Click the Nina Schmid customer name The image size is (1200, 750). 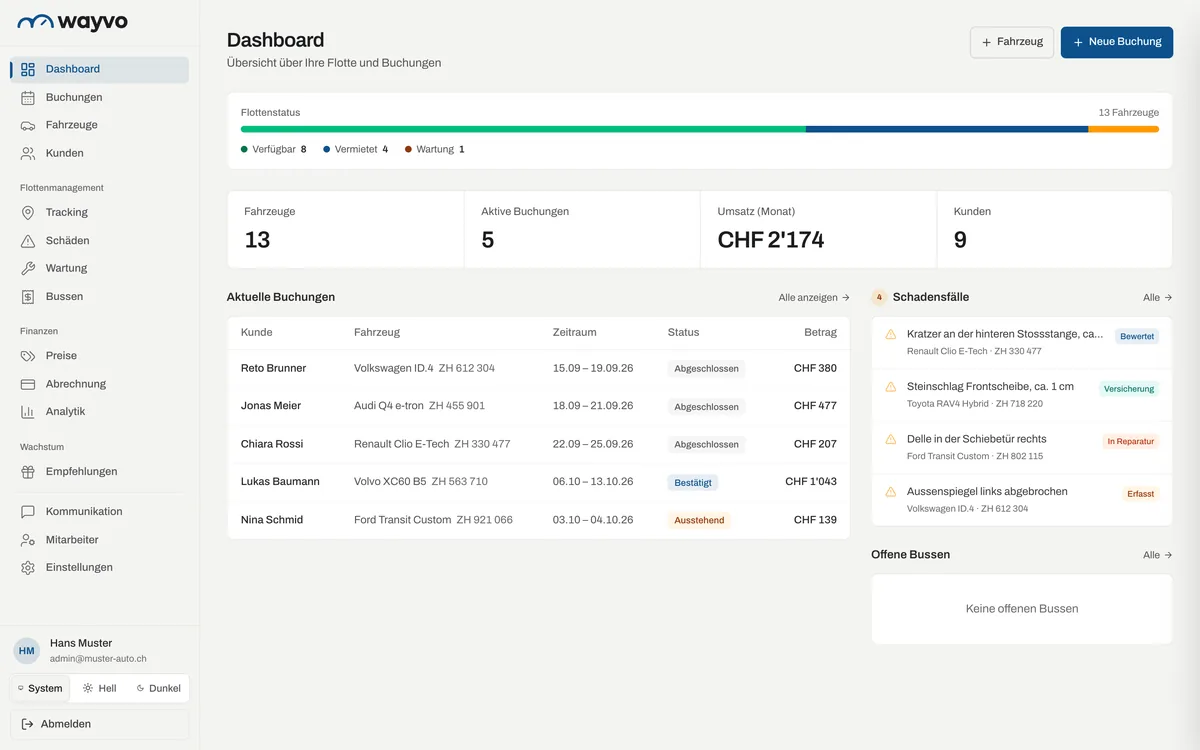click(272, 519)
